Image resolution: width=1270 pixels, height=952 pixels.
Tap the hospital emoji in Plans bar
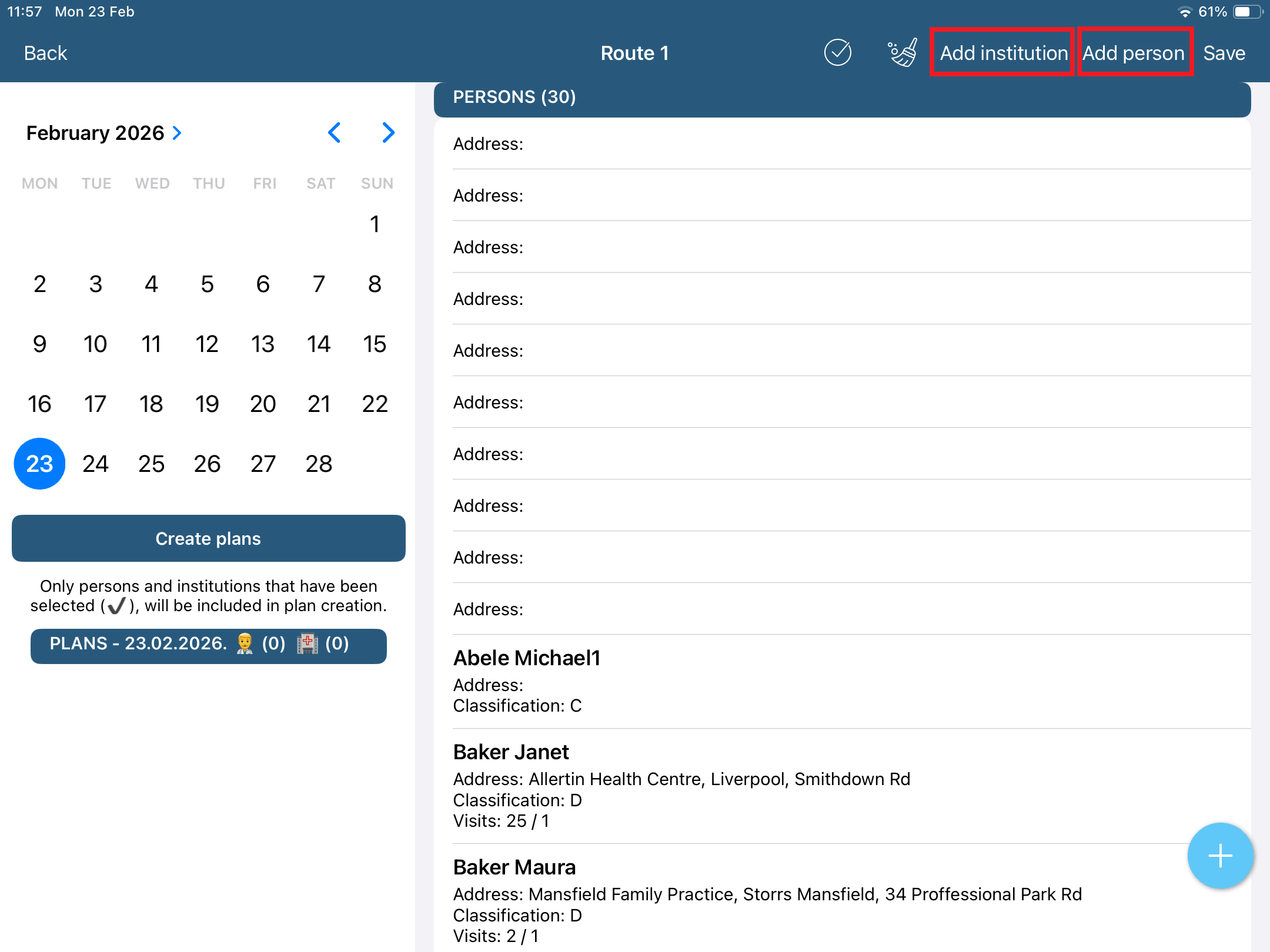(307, 643)
